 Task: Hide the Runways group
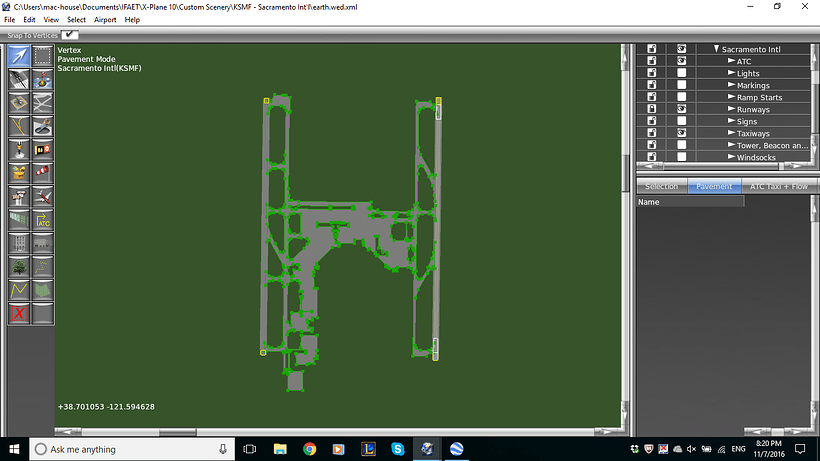[x=681, y=109]
